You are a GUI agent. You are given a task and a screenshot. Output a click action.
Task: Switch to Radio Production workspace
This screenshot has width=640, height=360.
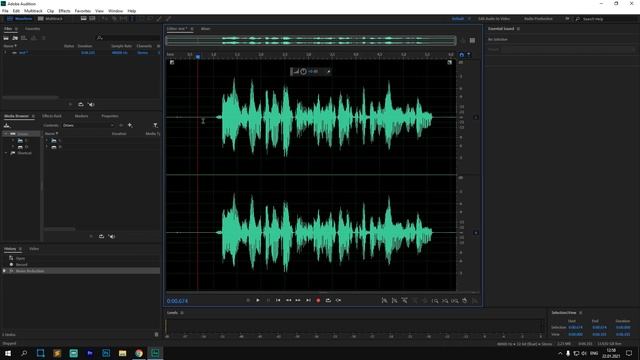point(538,19)
